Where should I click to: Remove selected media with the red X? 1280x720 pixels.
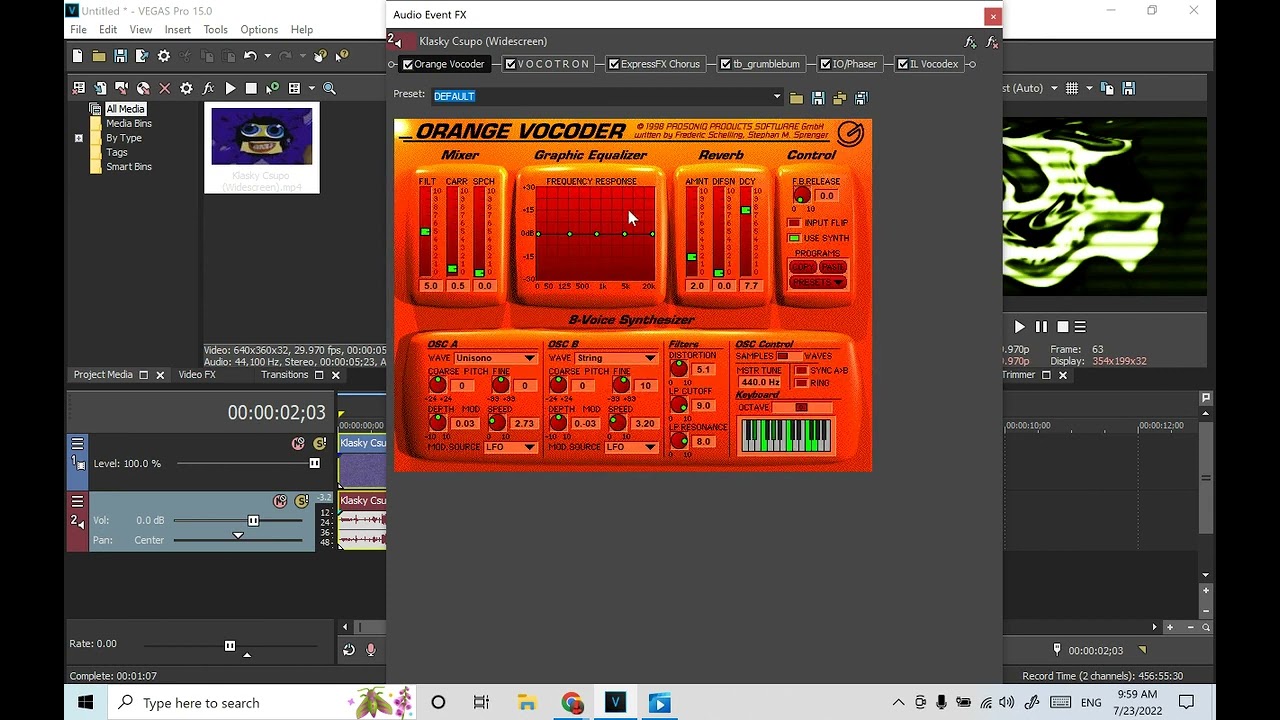(x=165, y=88)
